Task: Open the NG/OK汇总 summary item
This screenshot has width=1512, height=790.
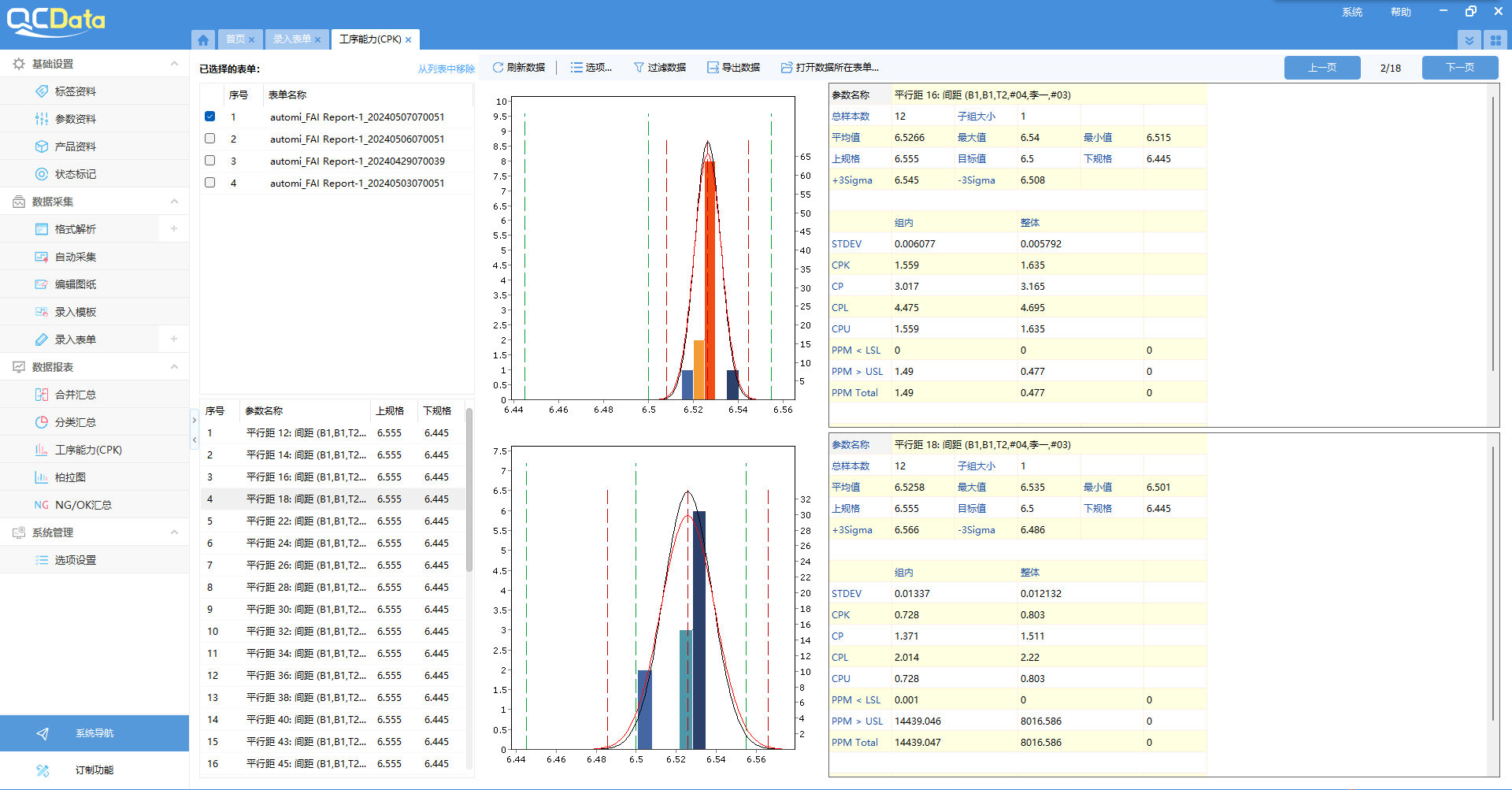Action: (83, 505)
